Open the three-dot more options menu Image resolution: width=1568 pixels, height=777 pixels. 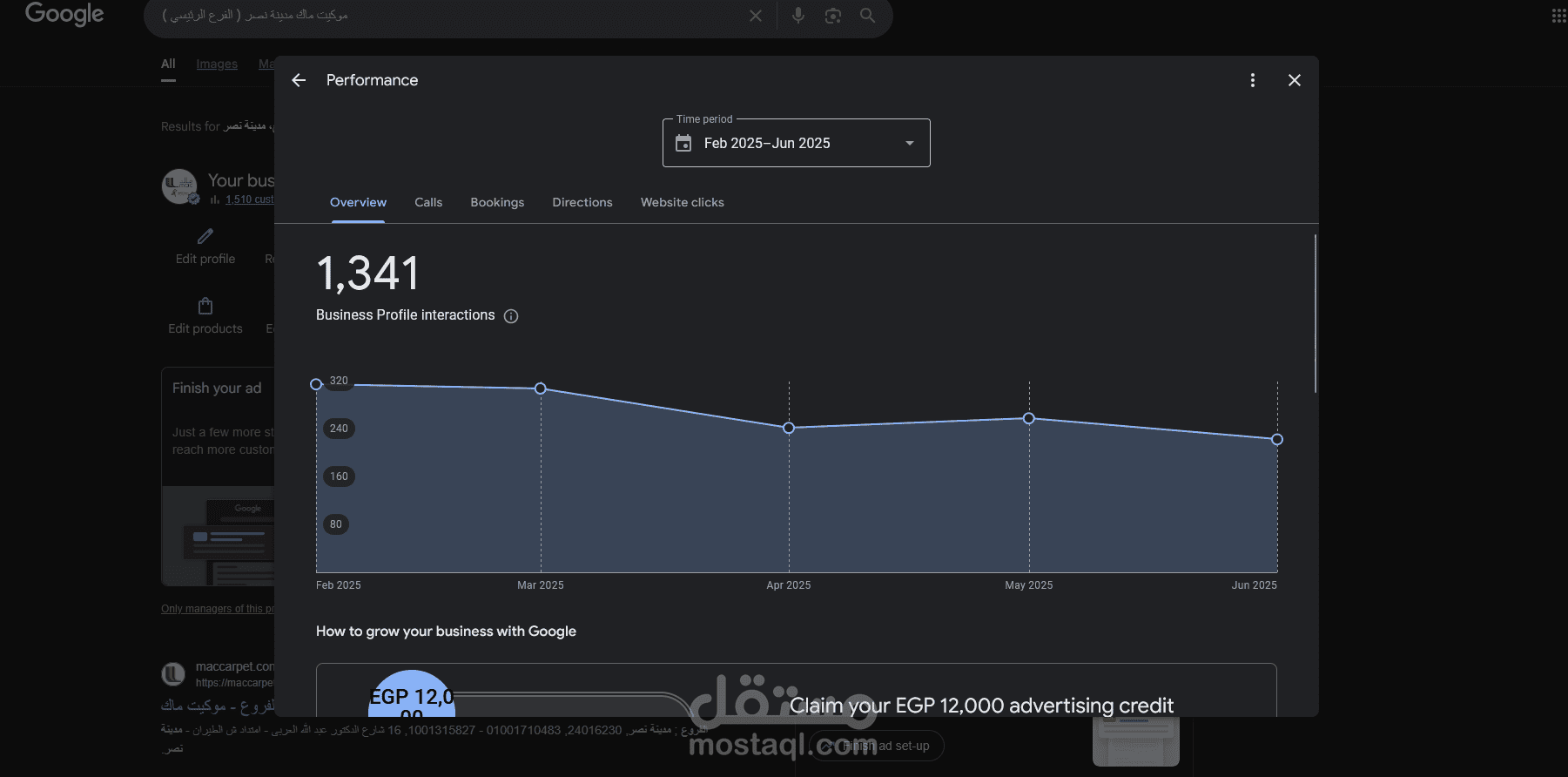click(x=1253, y=80)
